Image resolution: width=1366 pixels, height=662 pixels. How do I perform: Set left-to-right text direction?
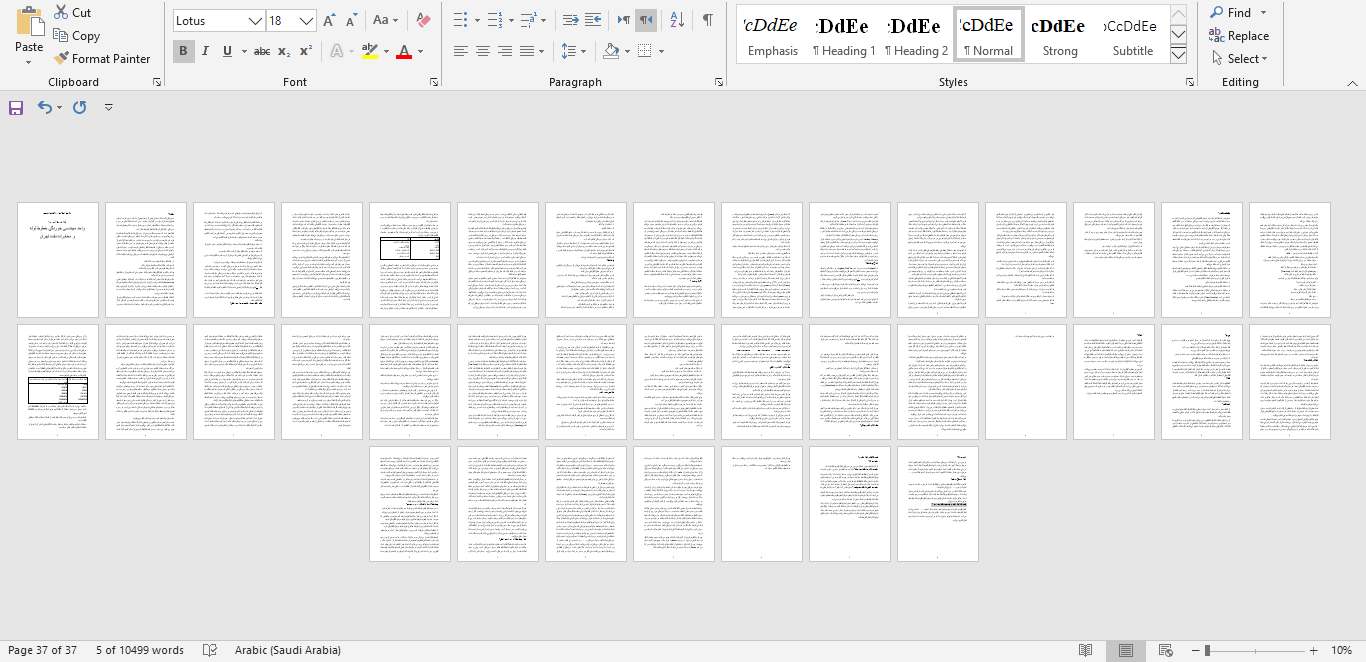[624, 20]
